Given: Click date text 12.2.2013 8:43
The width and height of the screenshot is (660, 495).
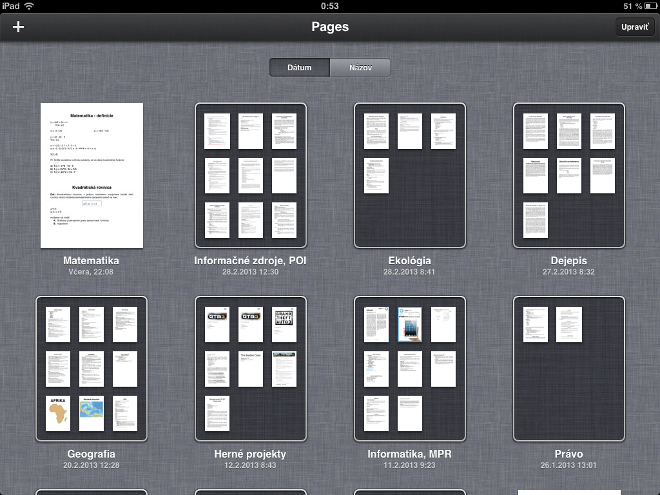Looking at the screenshot, I should pos(250,465).
